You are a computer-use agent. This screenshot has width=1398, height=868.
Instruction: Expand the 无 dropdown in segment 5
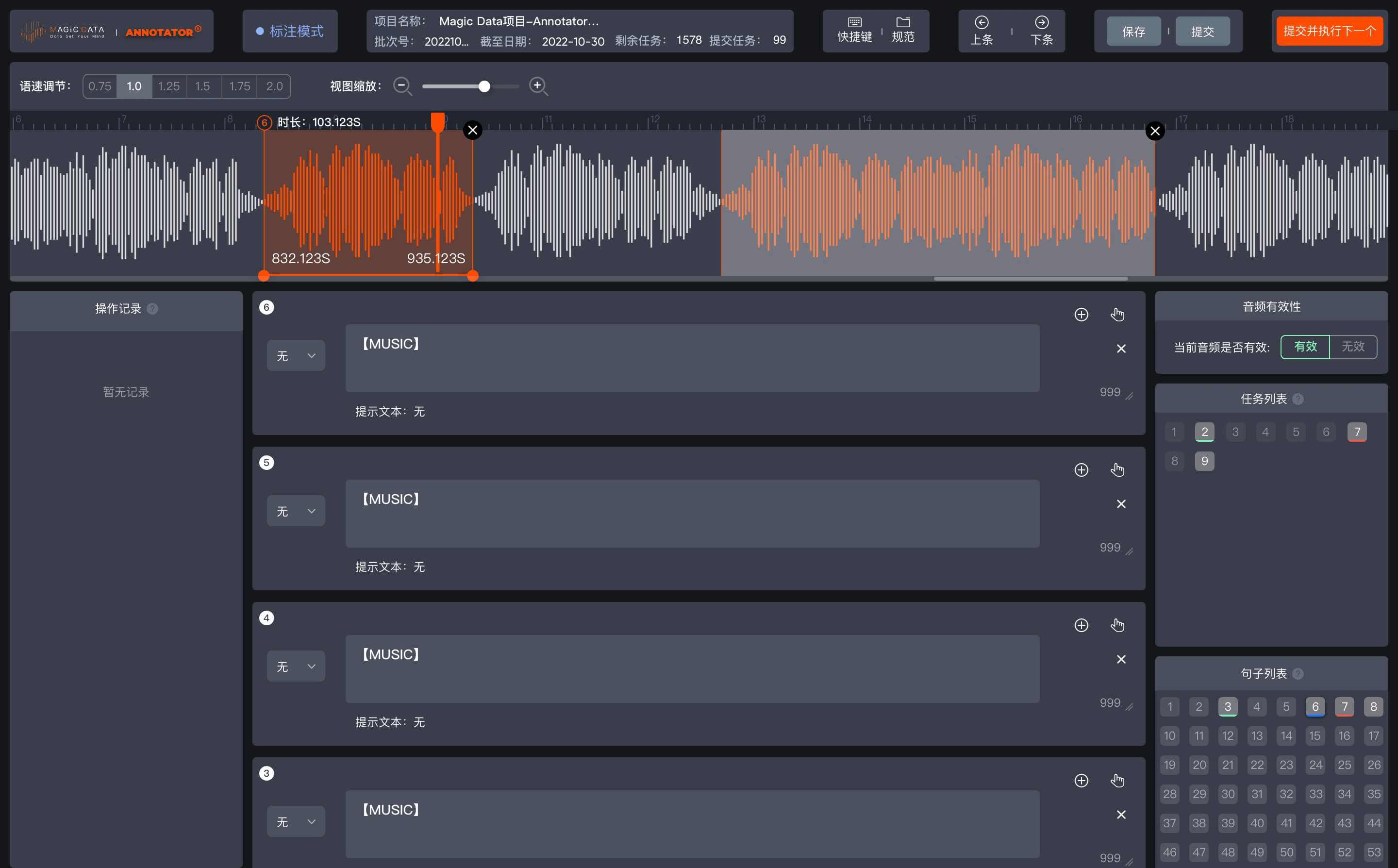[x=296, y=511]
